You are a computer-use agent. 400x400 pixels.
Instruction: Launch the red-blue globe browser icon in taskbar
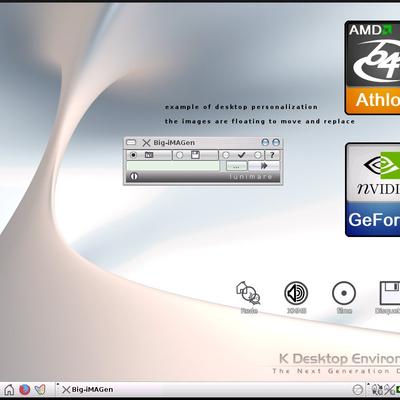(x=25, y=389)
